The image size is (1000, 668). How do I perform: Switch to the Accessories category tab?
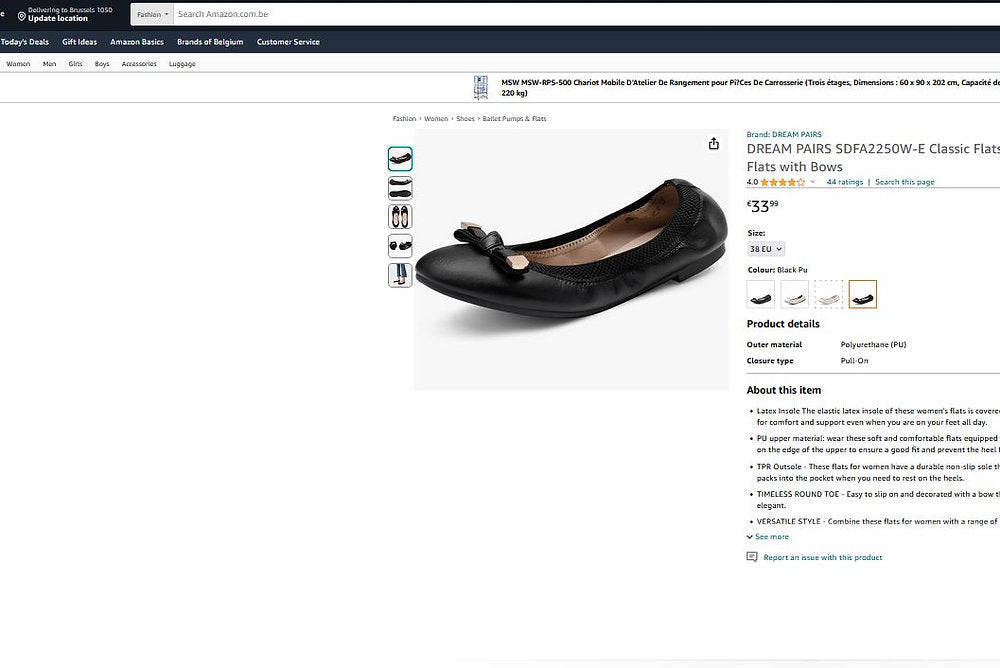coord(139,63)
